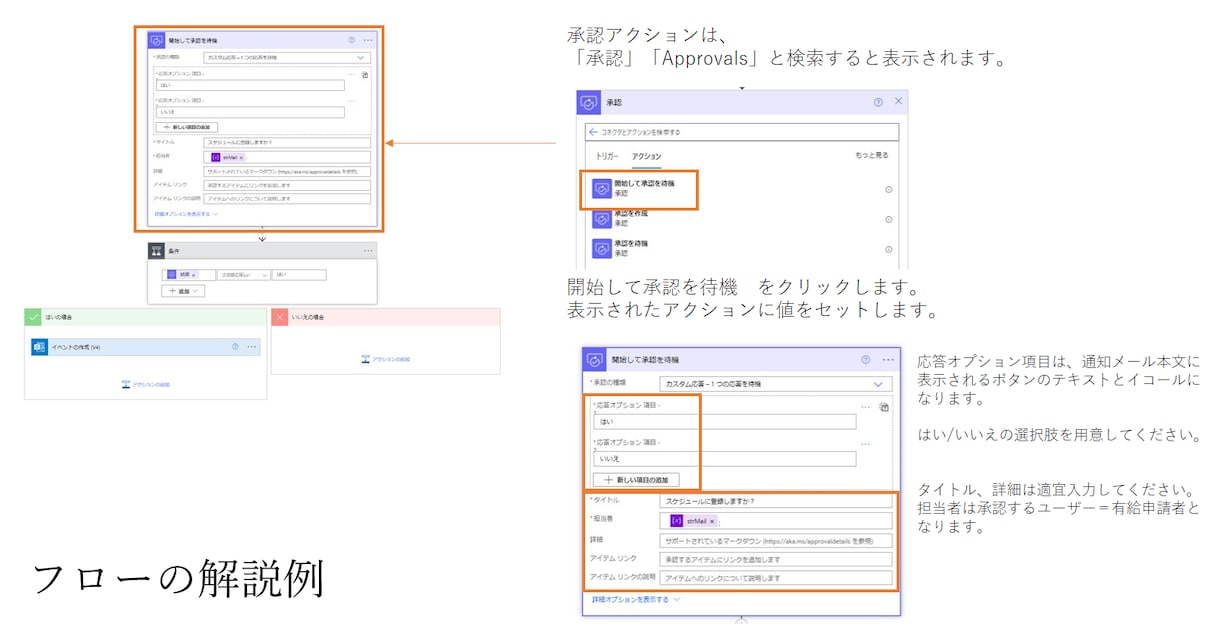Click the Approvals connector icon in 承認 search panel header
The height and width of the screenshot is (626, 1220).
pos(589,102)
